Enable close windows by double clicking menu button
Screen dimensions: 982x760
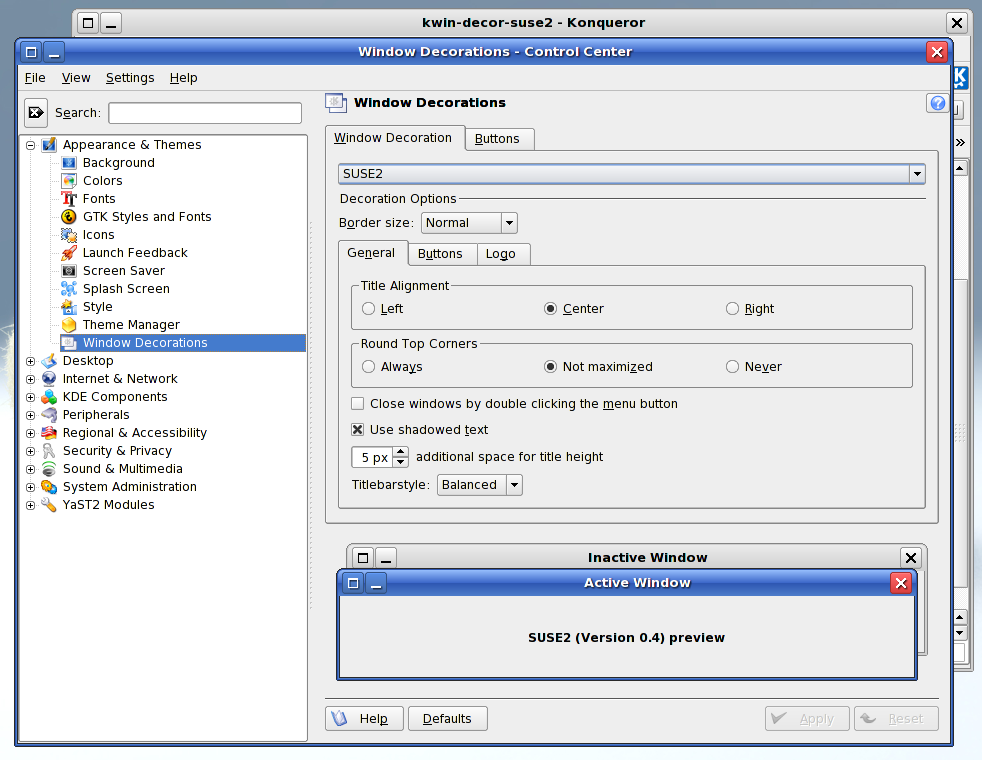[x=358, y=404]
